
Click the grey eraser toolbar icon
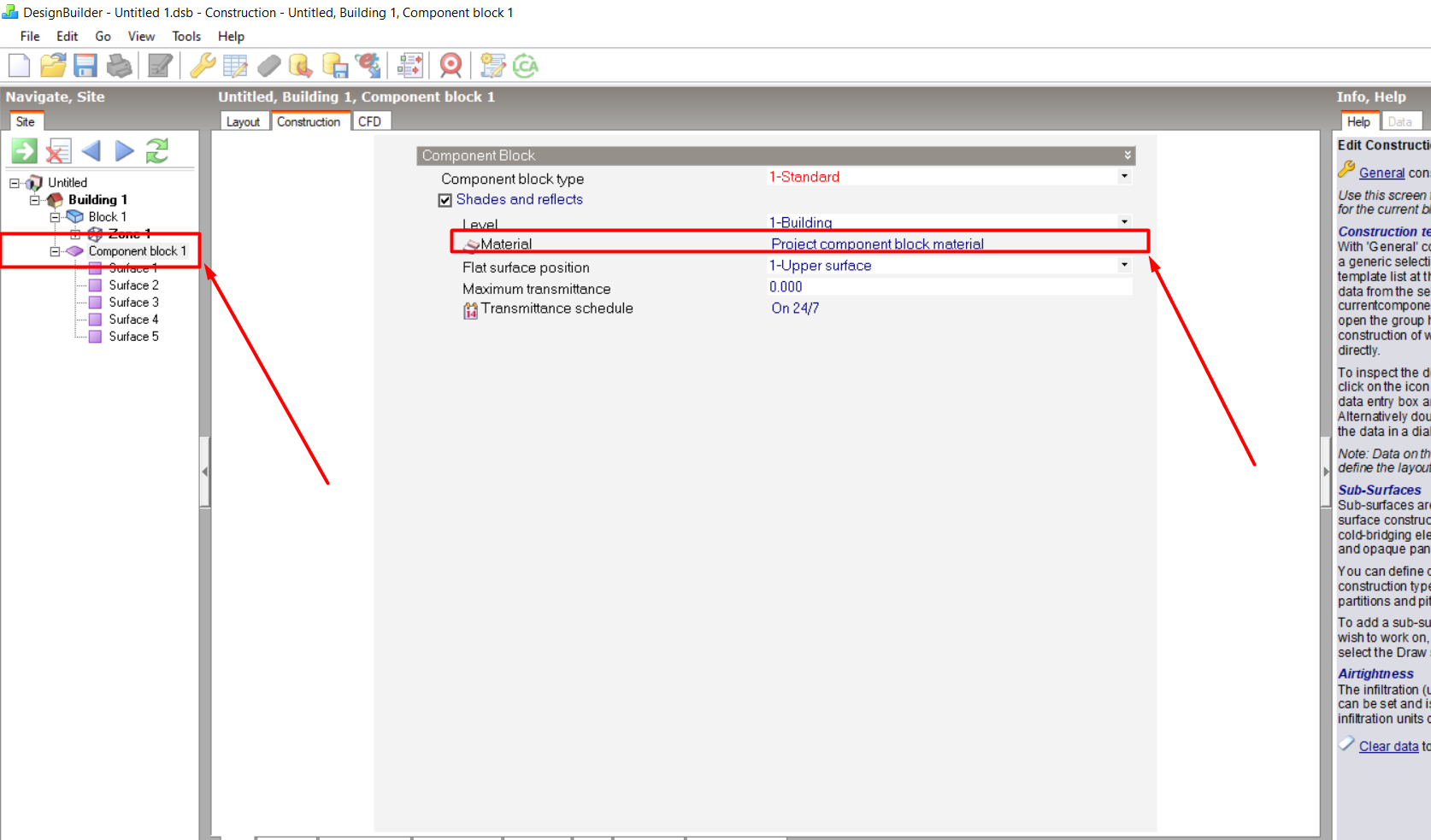tap(268, 66)
